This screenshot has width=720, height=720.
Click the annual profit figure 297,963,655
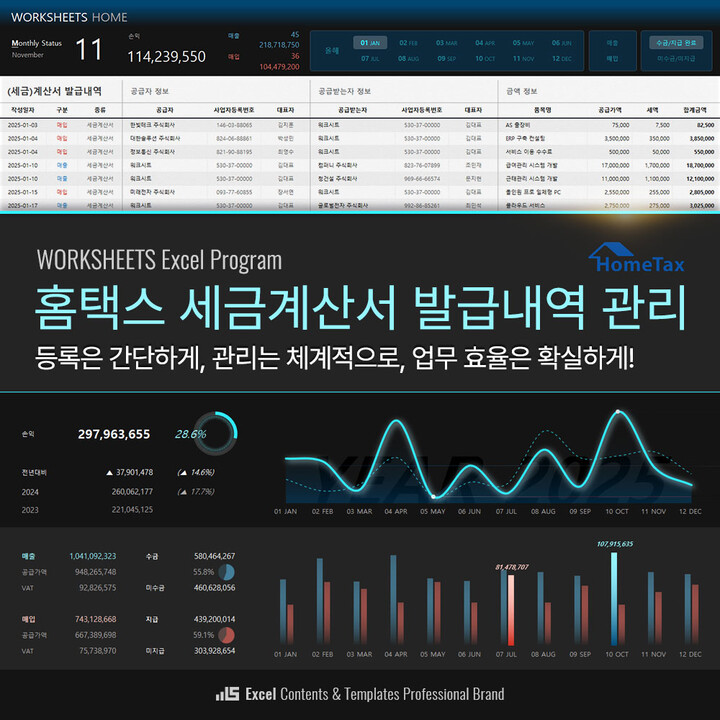click(114, 434)
